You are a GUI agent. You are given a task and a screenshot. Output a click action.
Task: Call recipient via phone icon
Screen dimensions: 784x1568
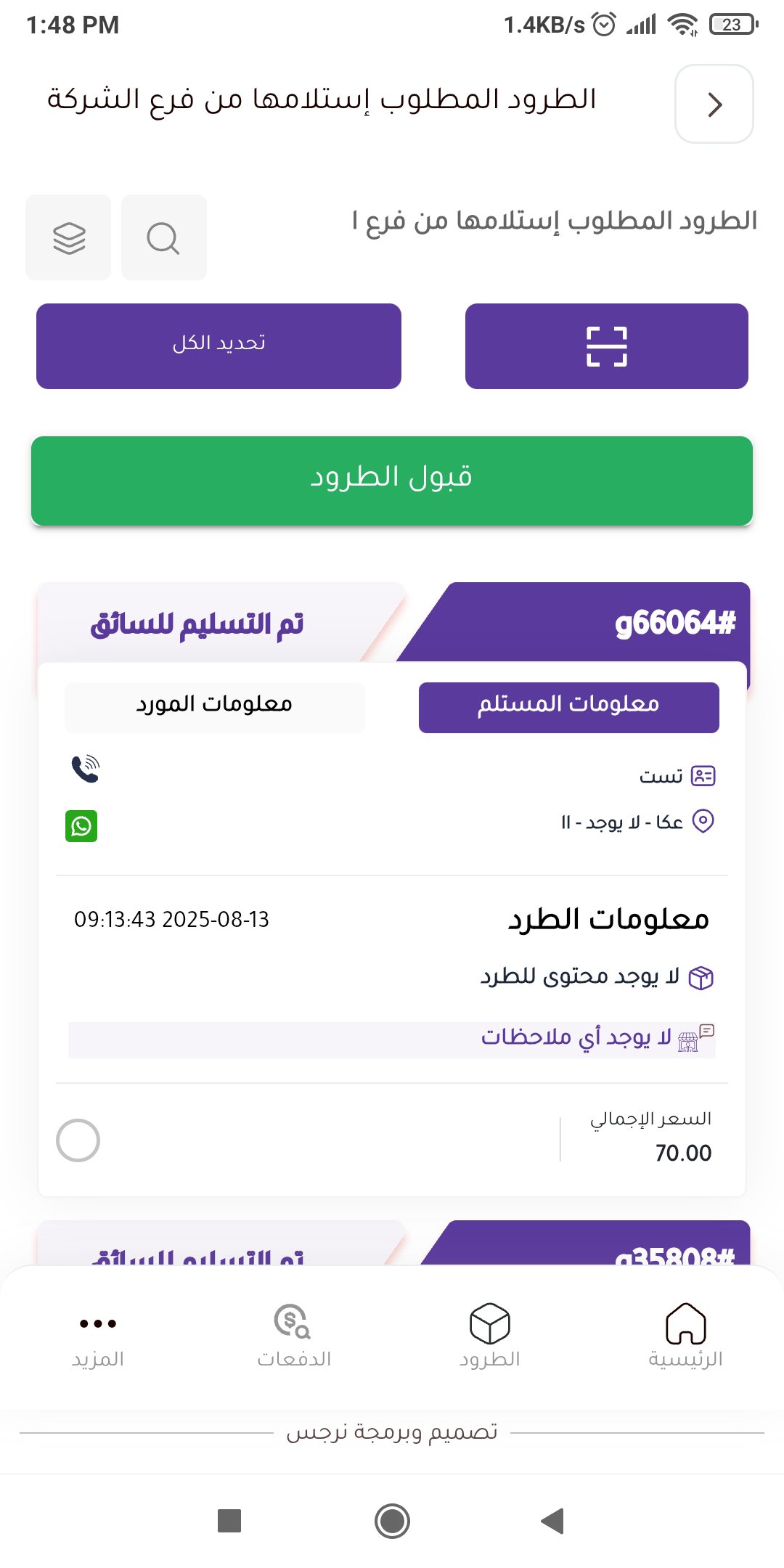coord(85,769)
